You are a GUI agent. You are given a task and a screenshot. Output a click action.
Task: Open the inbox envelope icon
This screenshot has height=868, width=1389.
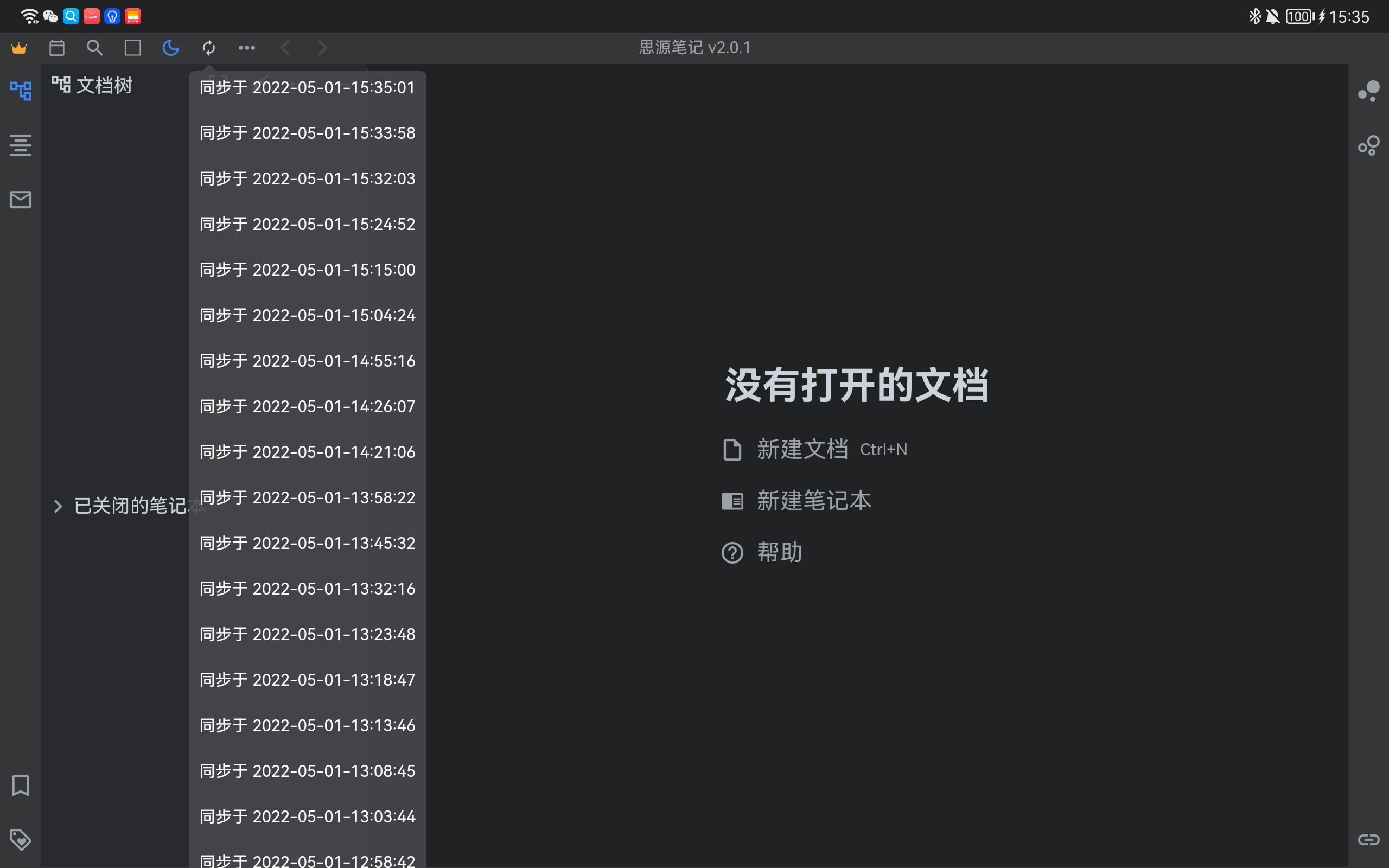pos(20,200)
